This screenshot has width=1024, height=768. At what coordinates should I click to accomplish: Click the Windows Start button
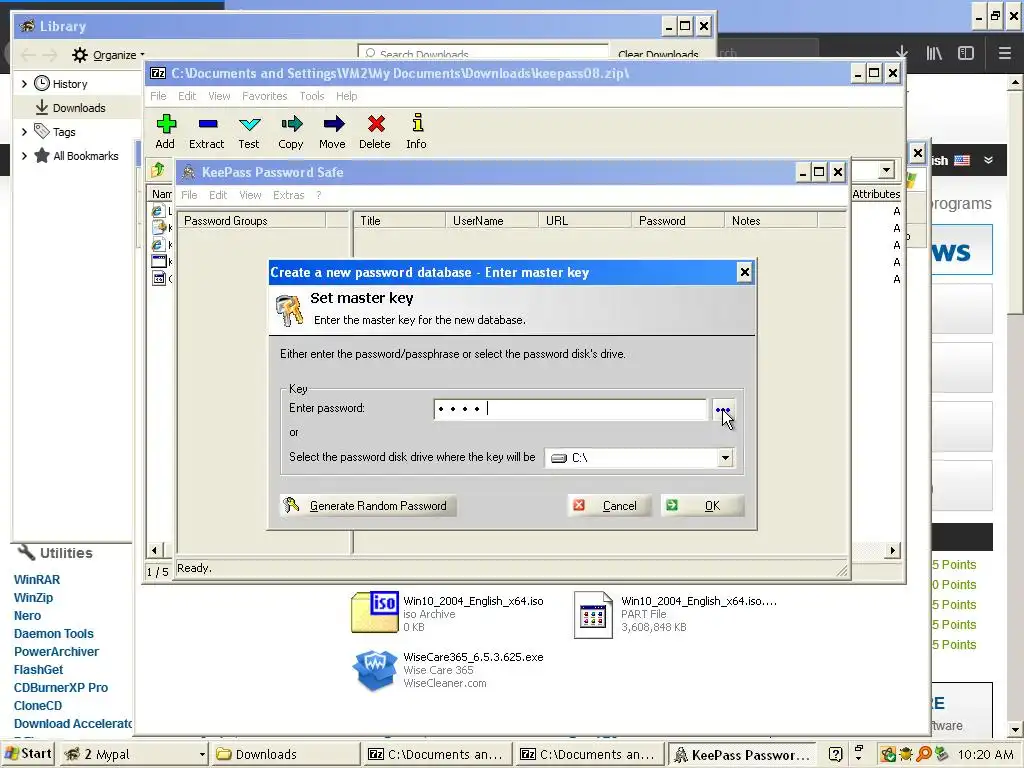pos(27,754)
